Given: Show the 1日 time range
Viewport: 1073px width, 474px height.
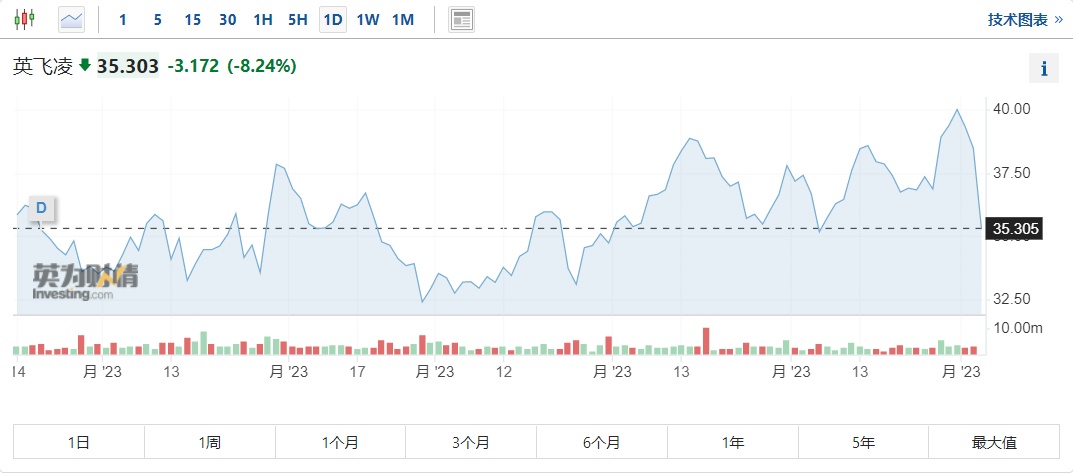Looking at the screenshot, I should (x=79, y=442).
